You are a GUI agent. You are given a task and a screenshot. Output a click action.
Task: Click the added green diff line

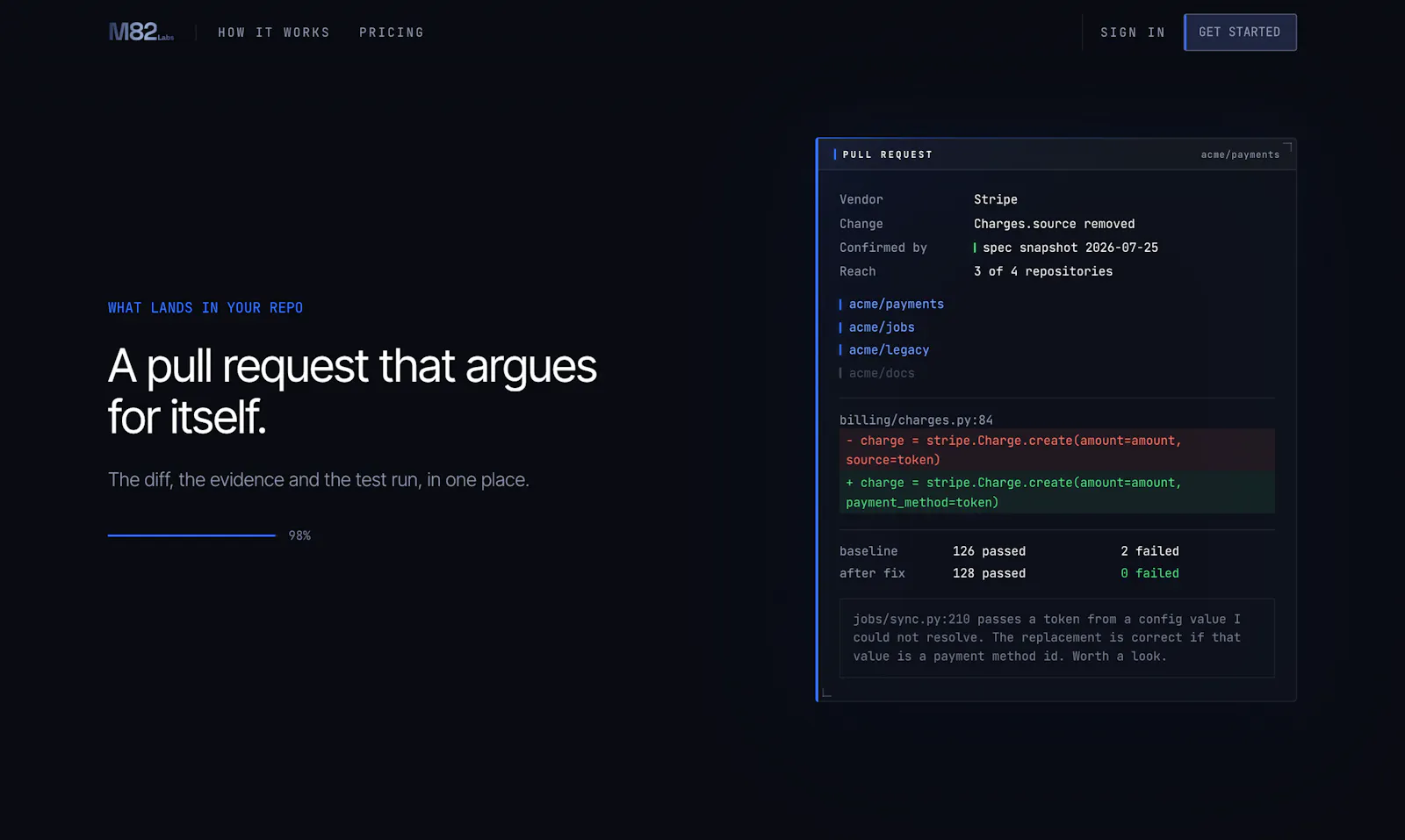click(1057, 492)
